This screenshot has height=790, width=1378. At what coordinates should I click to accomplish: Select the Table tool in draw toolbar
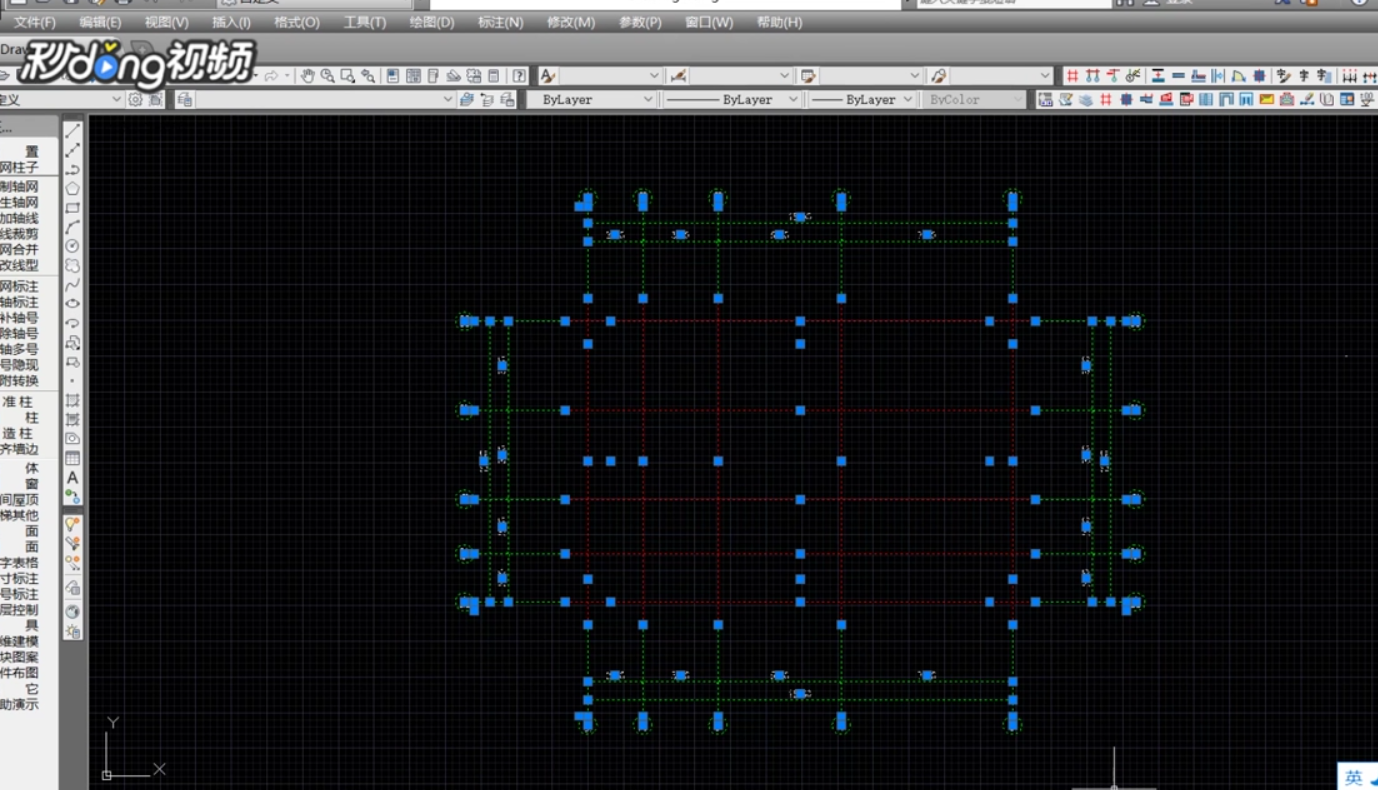(73, 458)
